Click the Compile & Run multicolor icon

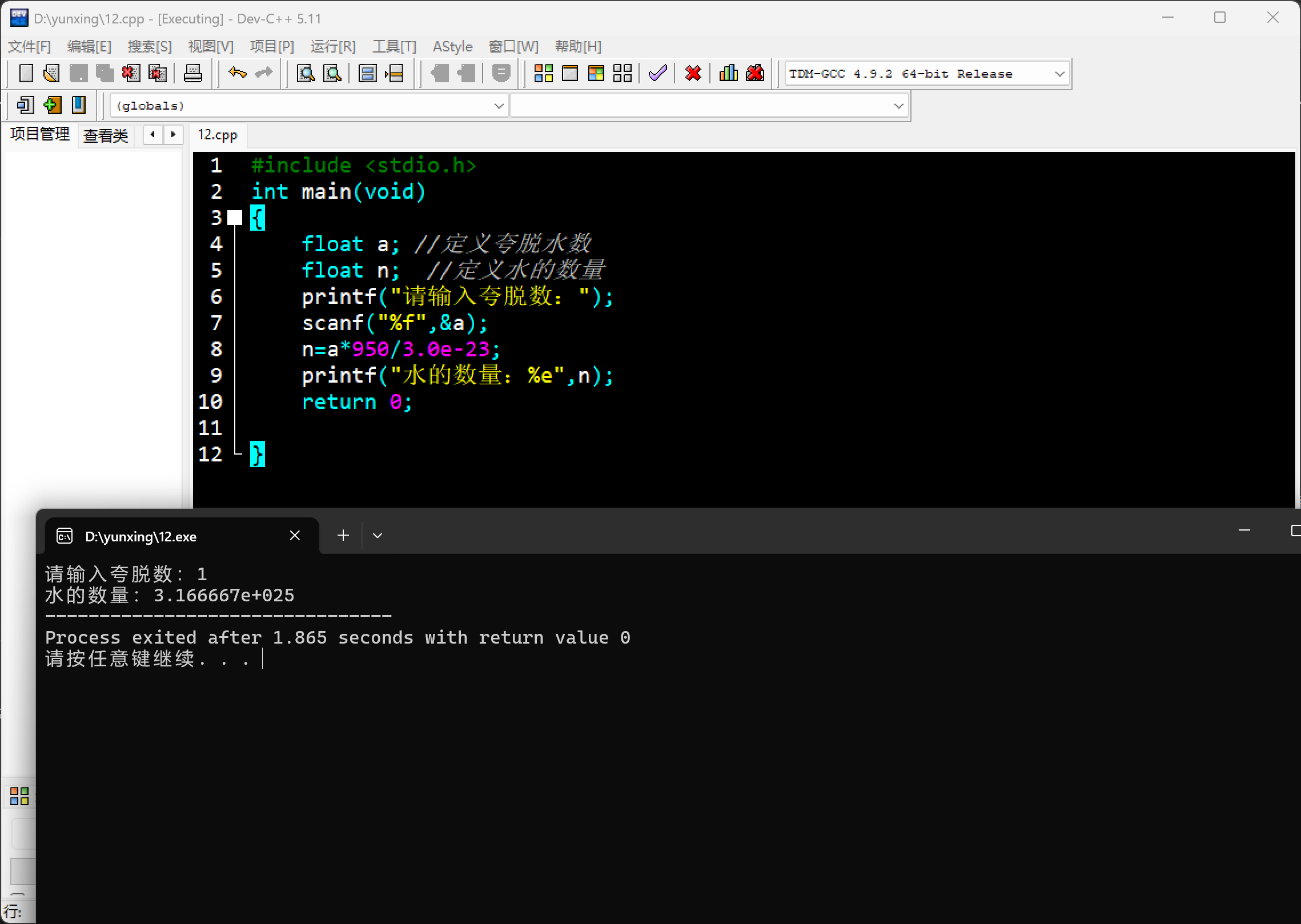[596, 73]
